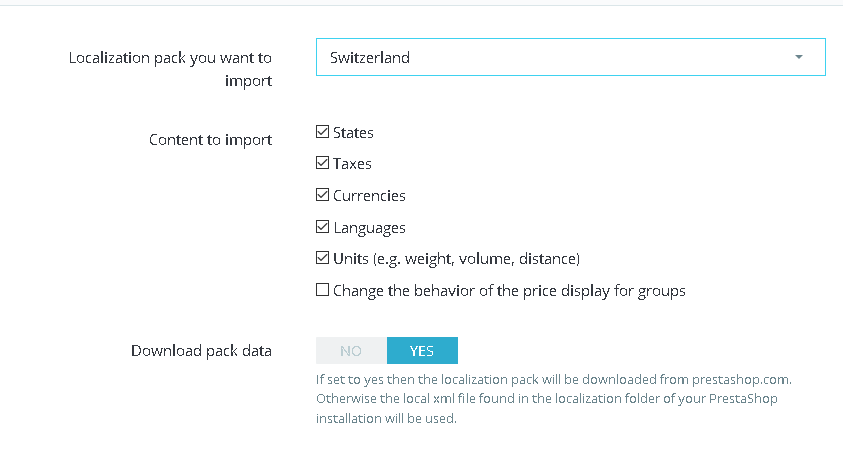Click the dropdown arrow beside Switzerland
The height and width of the screenshot is (462, 843).
pyautogui.click(x=798, y=57)
